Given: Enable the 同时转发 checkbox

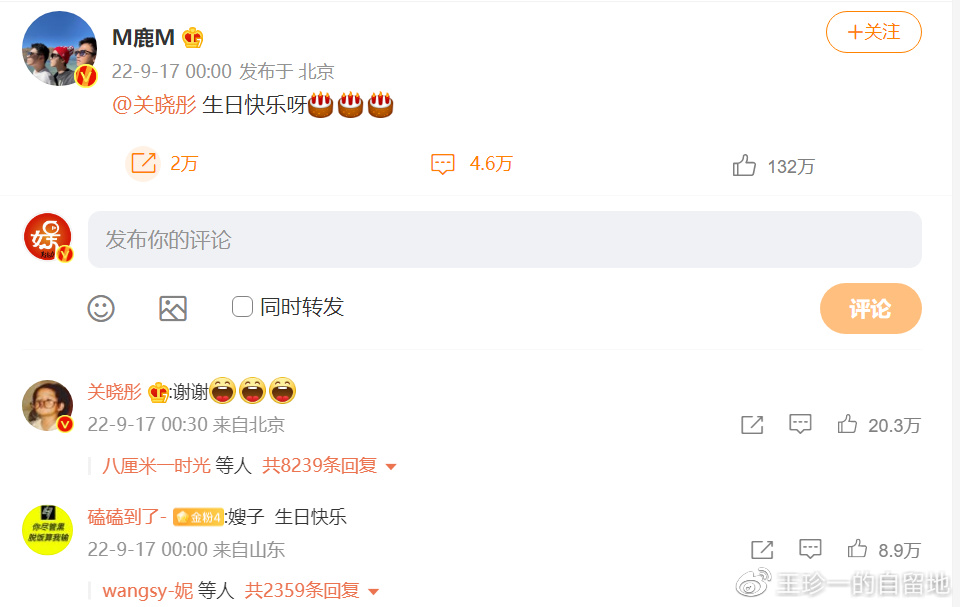Looking at the screenshot, I should tap(242, 306).
